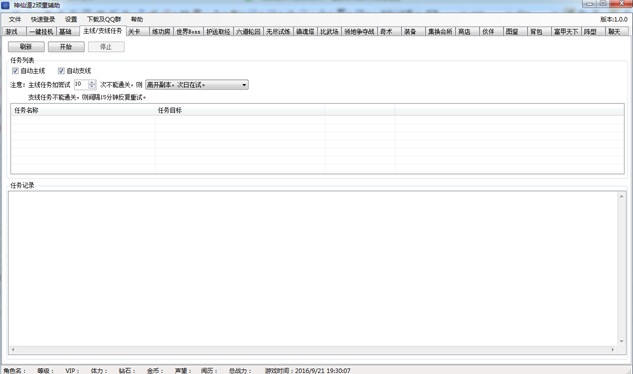Click the VIP status bar label
This screenshot has height=374, width=633.
coord(72,371)
